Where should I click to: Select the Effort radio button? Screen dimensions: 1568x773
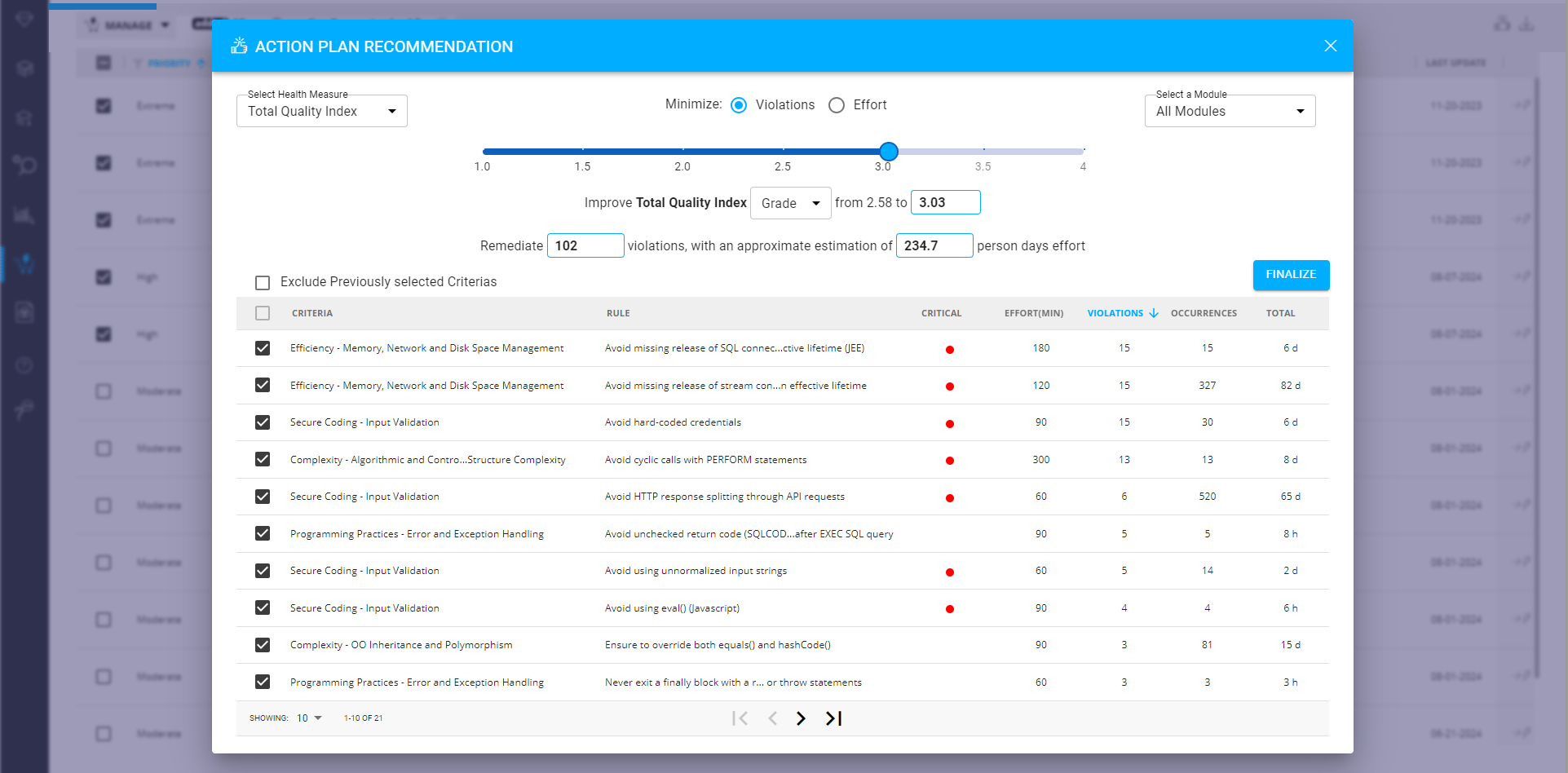(x=837, y=105)
